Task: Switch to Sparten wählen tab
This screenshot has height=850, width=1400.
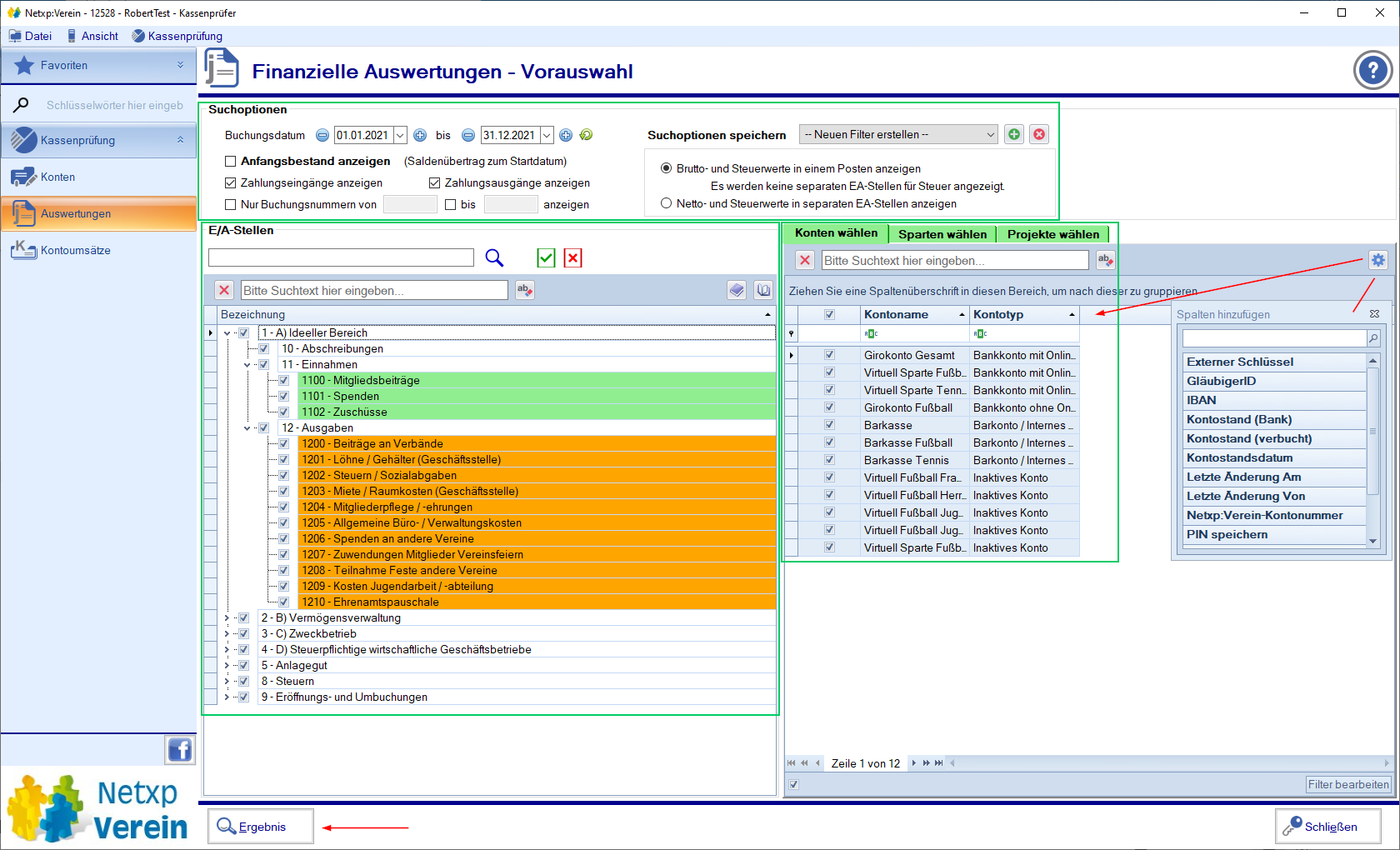Action: [x=942, y=234]
